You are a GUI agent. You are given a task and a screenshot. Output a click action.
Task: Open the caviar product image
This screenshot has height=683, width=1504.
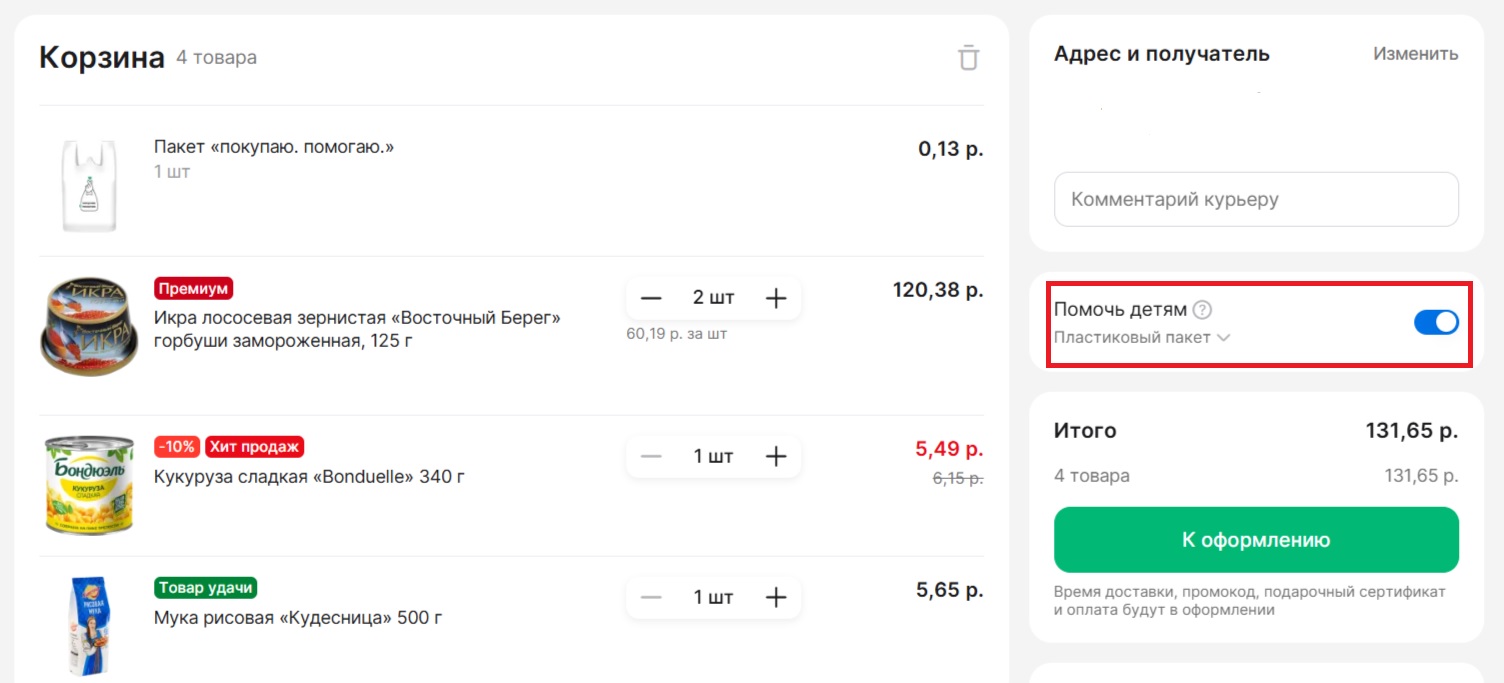(89, 326)
